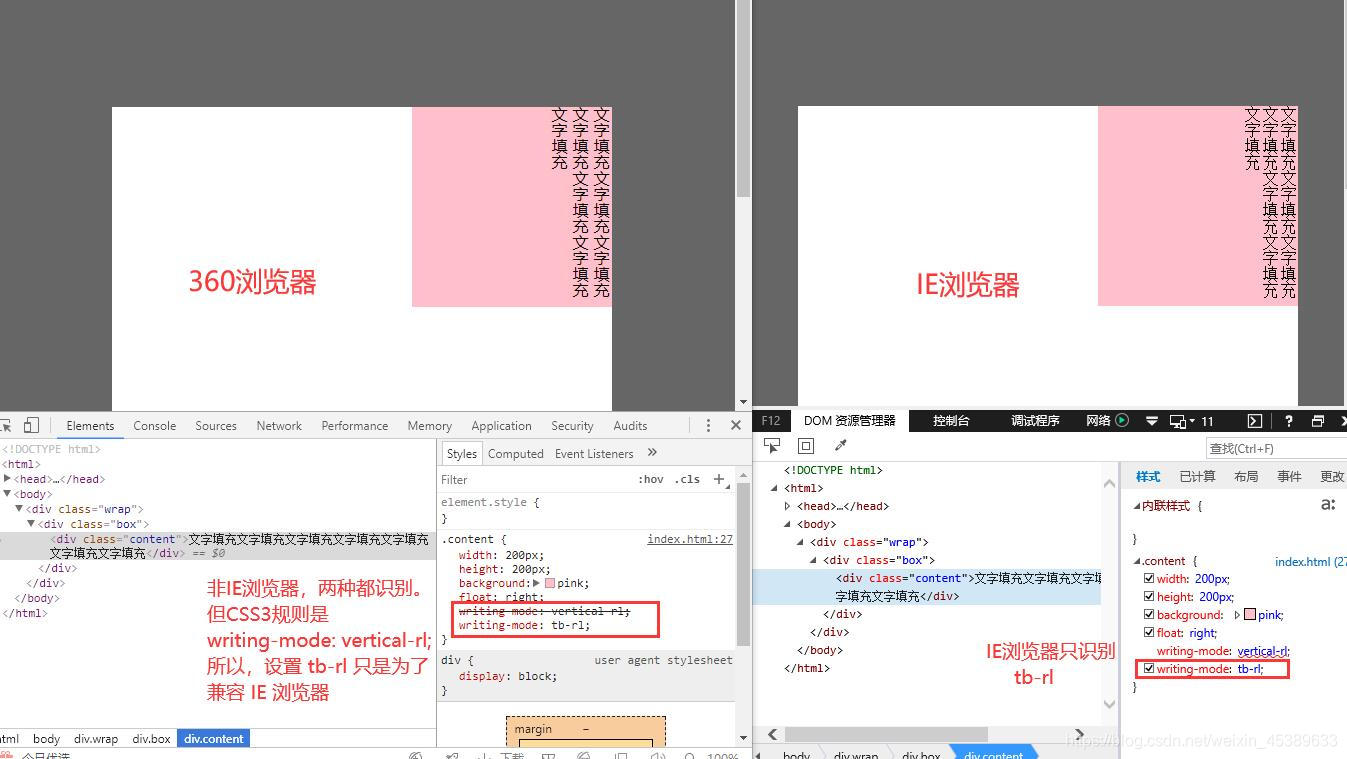Select div class=content row in Chrome Elements

point(217,545)
